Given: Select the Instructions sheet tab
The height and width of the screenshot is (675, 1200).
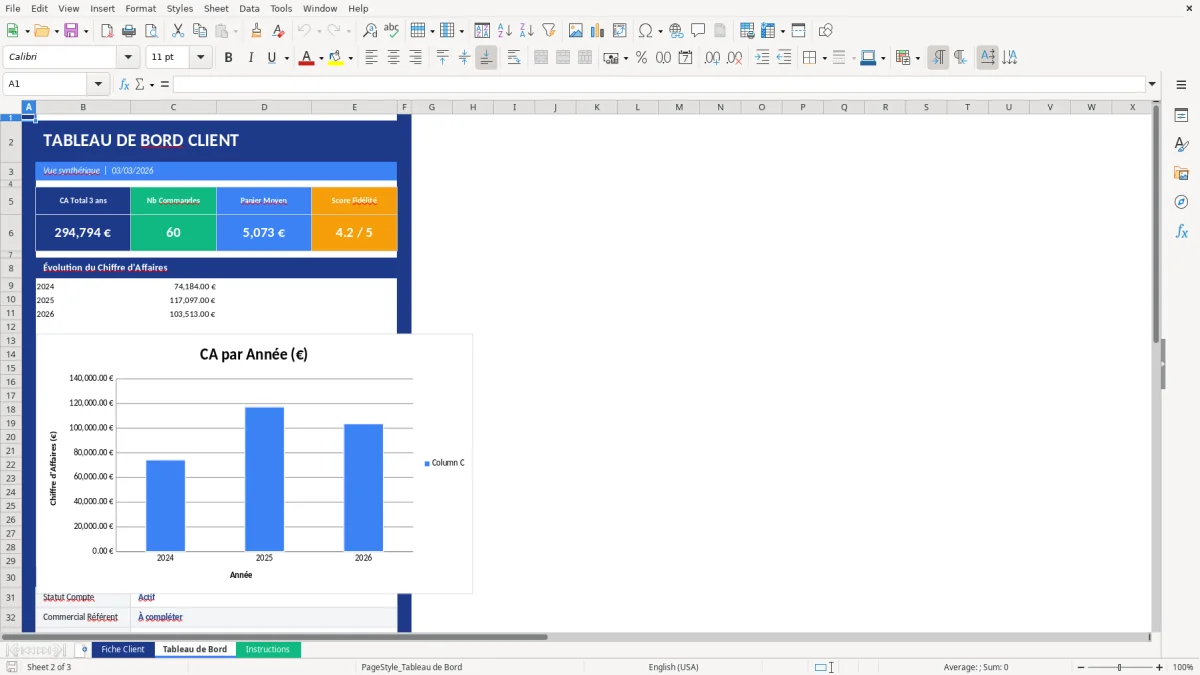Looking at the screenshot, I should click(x=268, y=648).
